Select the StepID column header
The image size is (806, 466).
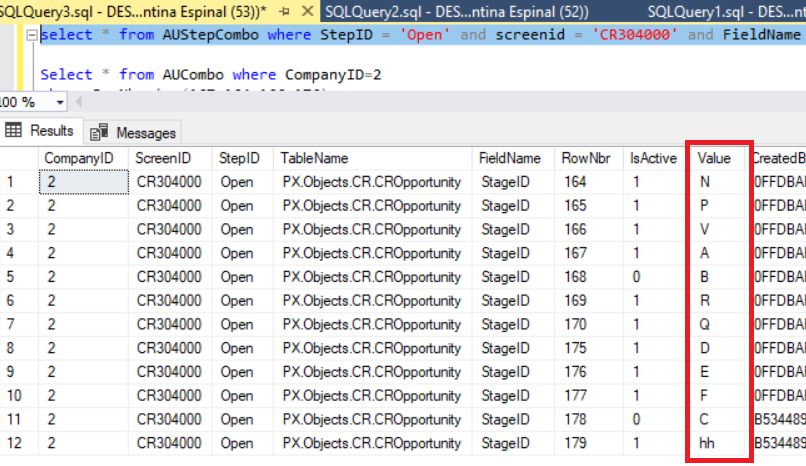pos(243,158)
